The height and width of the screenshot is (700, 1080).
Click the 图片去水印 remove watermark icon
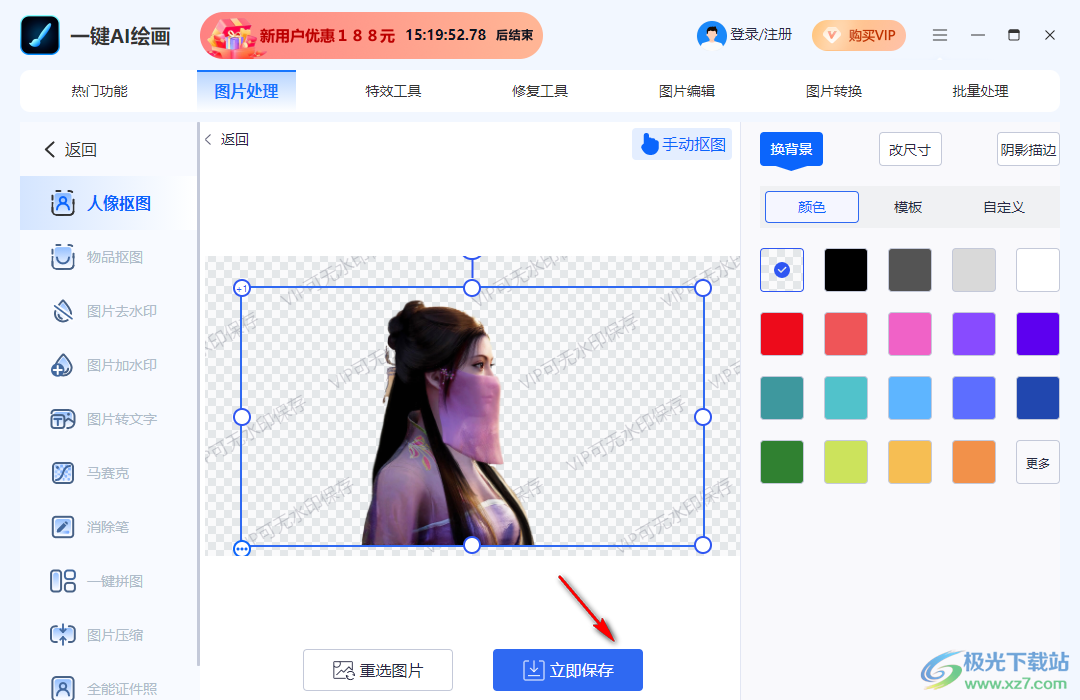[x=63, y=311]
